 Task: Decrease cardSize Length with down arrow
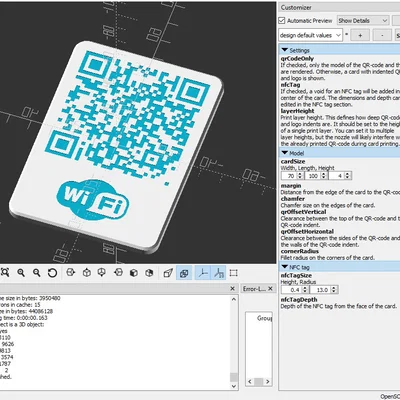[324, 178]
